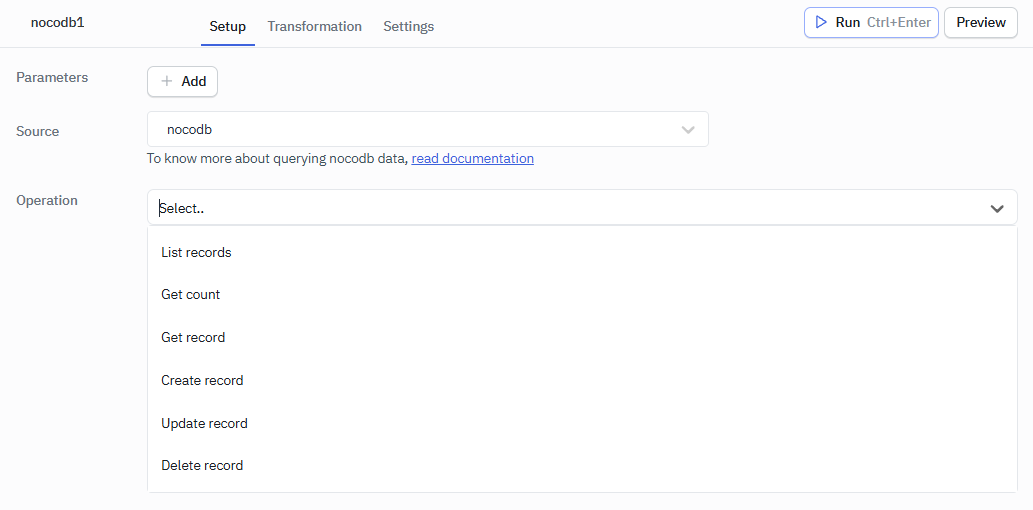This screenshot has width=1033, height=510.
Task: Open the Preview button
Action: point(980,22)
